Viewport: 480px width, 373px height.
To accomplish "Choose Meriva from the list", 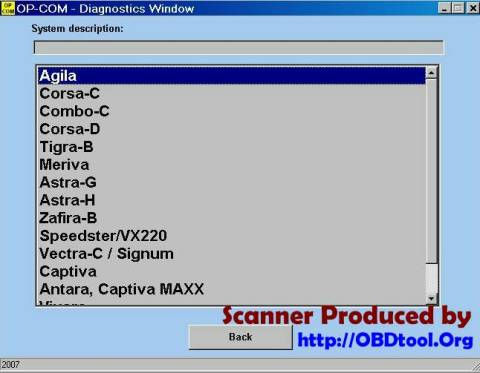I will coord(232,165).
